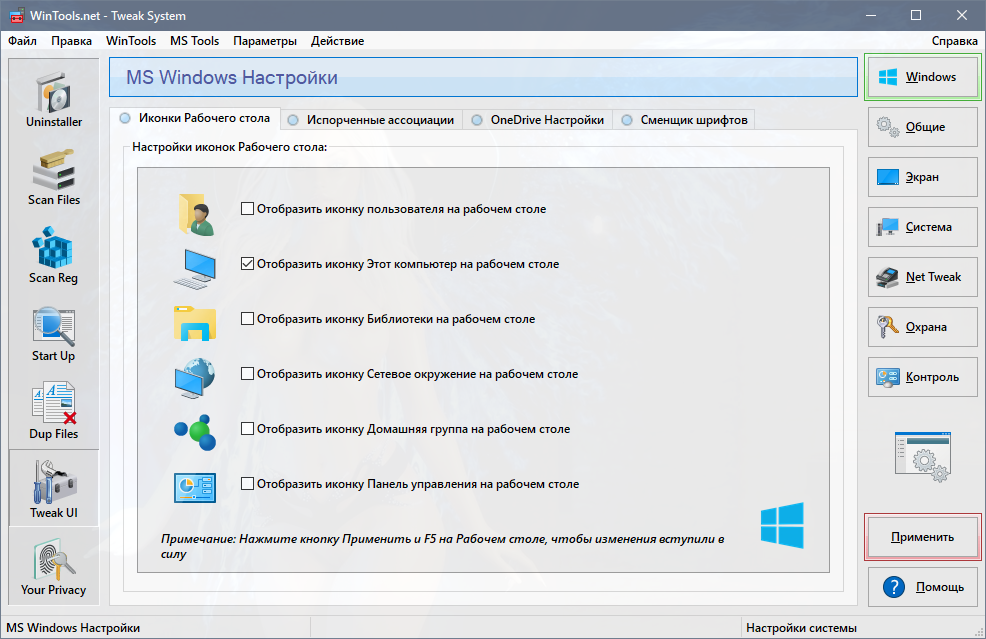The width and height of the screenshot is (986, 639).
Task: Uncheck showing Этот компьютер icon on desktop
Action: (247, 264)
